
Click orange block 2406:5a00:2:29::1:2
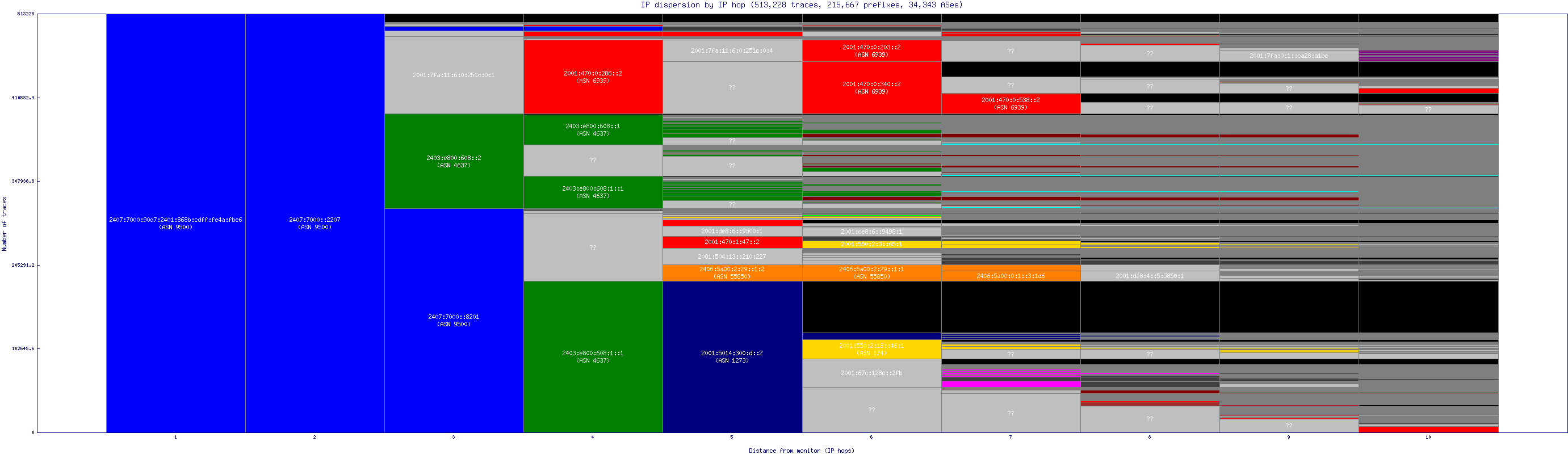[x=732, y=272]
